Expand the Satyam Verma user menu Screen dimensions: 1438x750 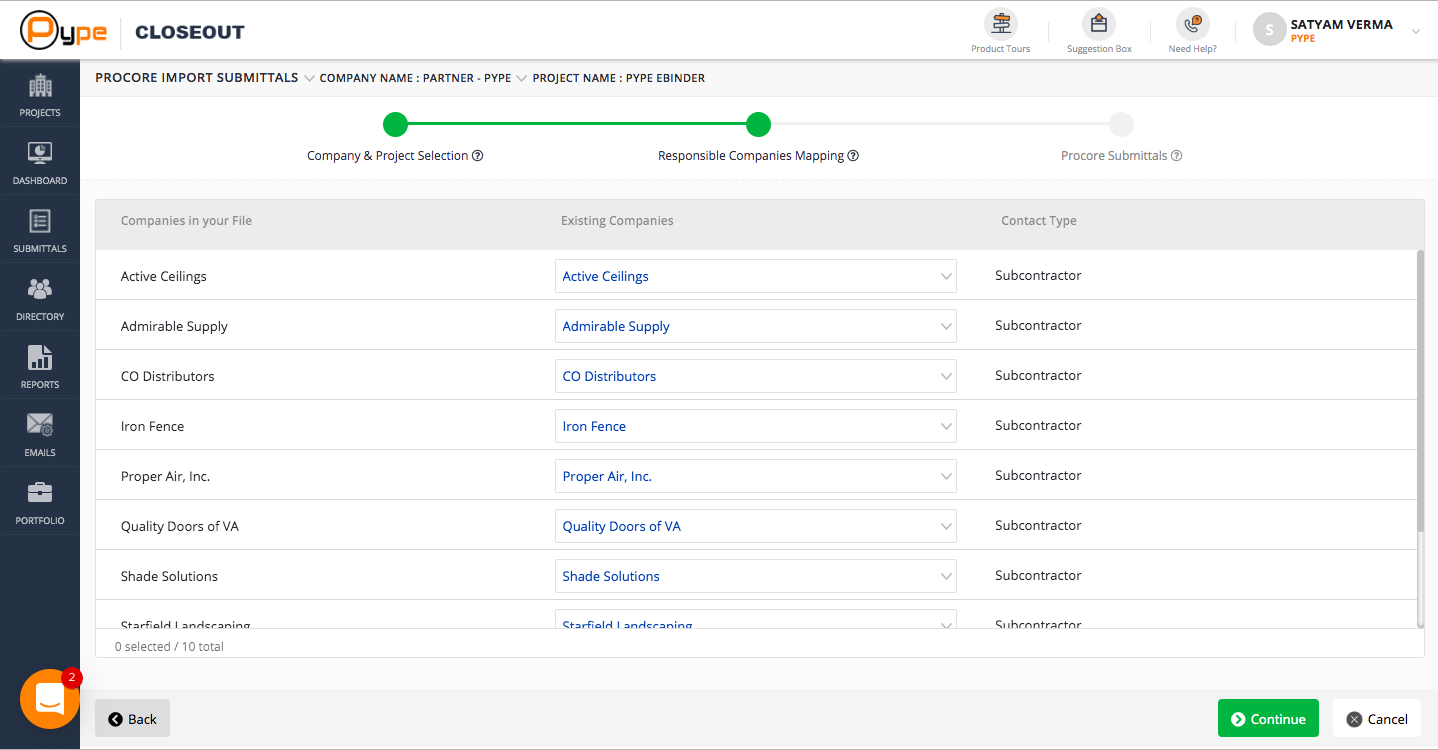pyautogui.click(x=1415, y=31)
